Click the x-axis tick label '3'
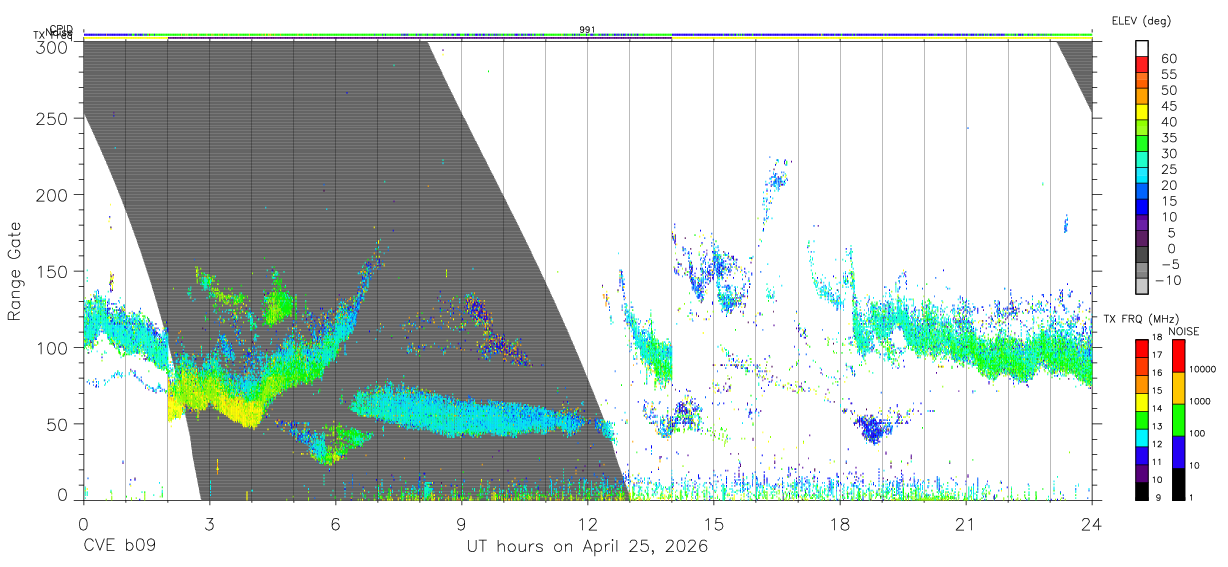1228x567 pixels. click(x=209, y=524)
